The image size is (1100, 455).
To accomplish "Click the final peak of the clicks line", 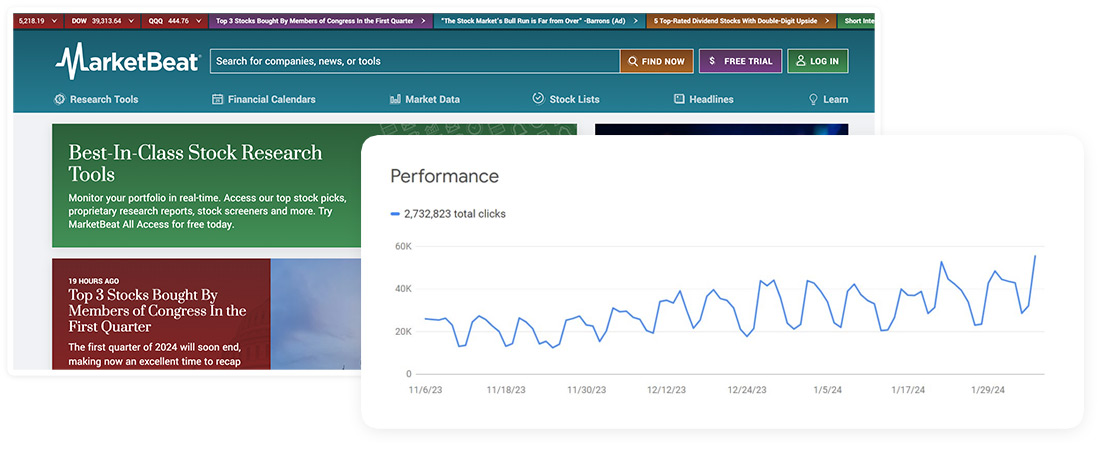I will tap(1035, 257).
